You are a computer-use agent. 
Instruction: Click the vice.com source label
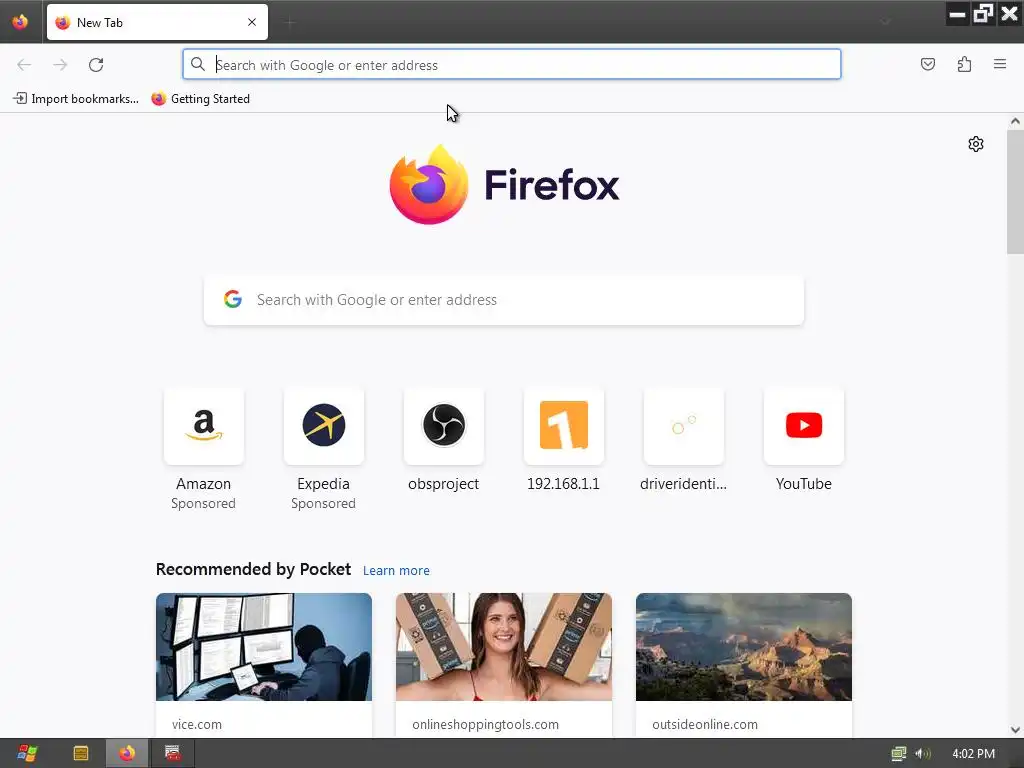pos(197,724)
